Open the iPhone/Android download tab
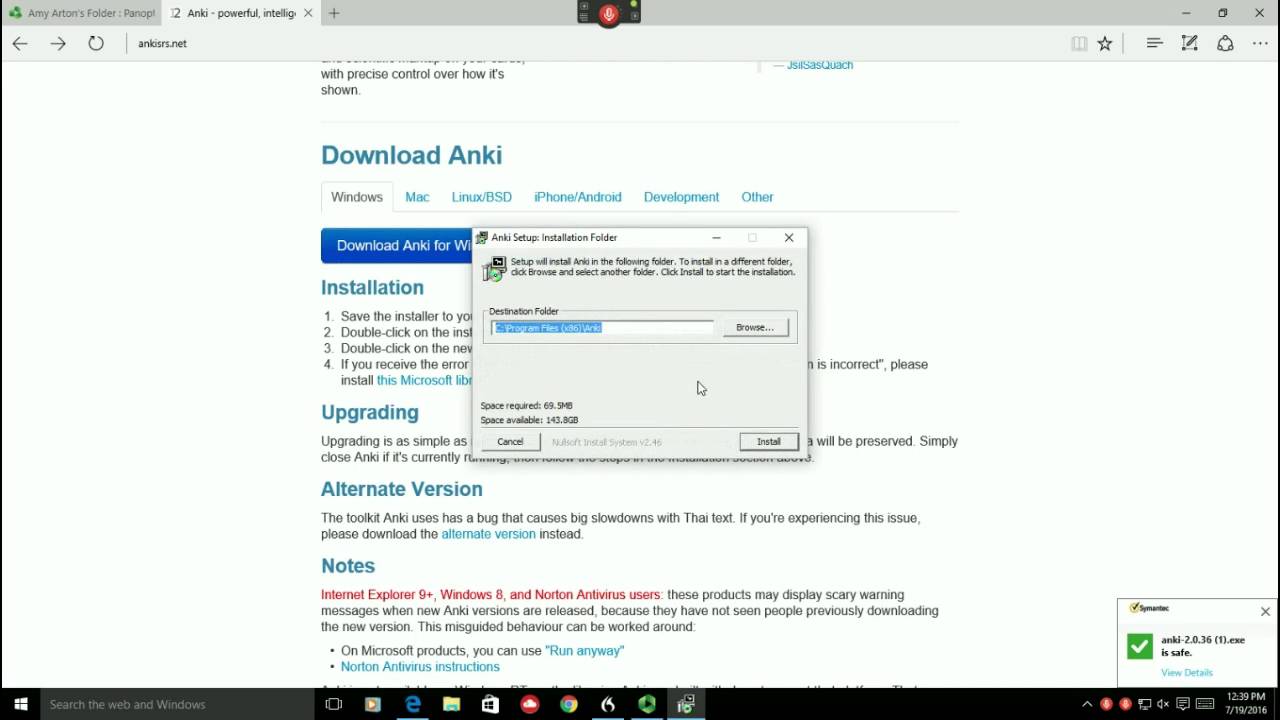This screenshot has height=720, width=1280. (577, 197)
